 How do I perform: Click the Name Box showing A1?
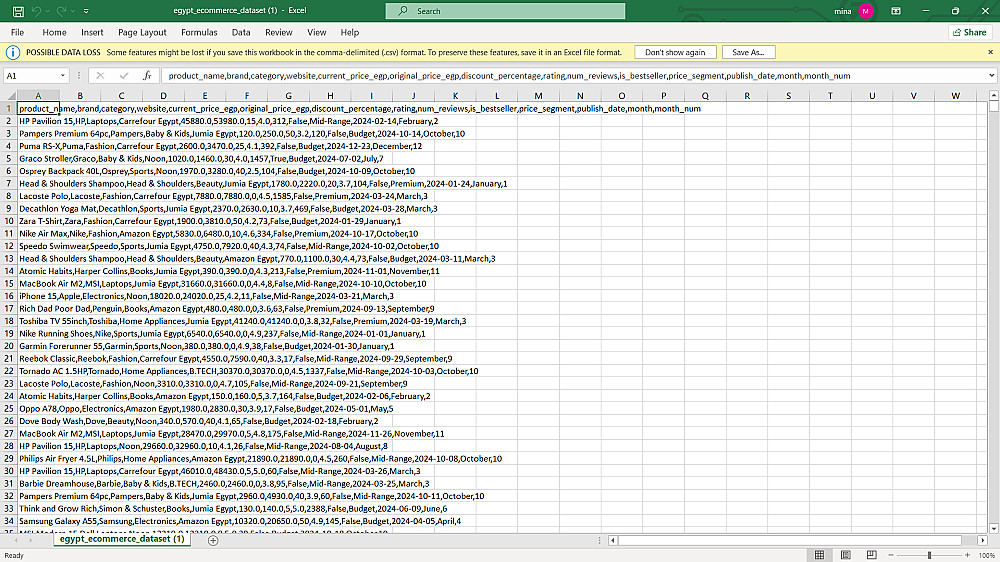point(31,75)
